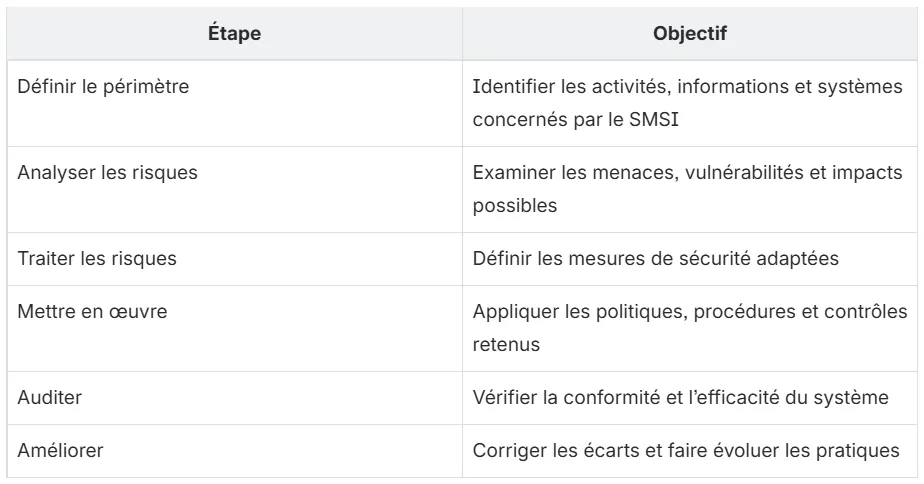
Task: Select the Améliorer cell
Action: [x=235, y=451]
